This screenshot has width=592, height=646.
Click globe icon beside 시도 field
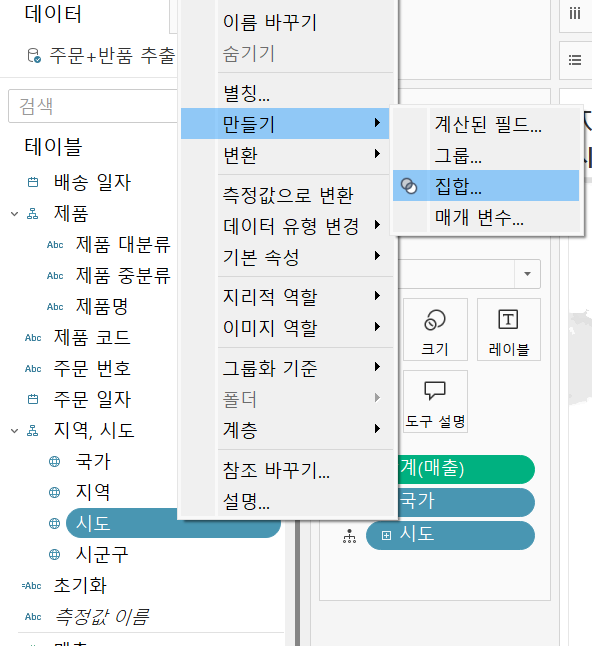click(54, 523)
